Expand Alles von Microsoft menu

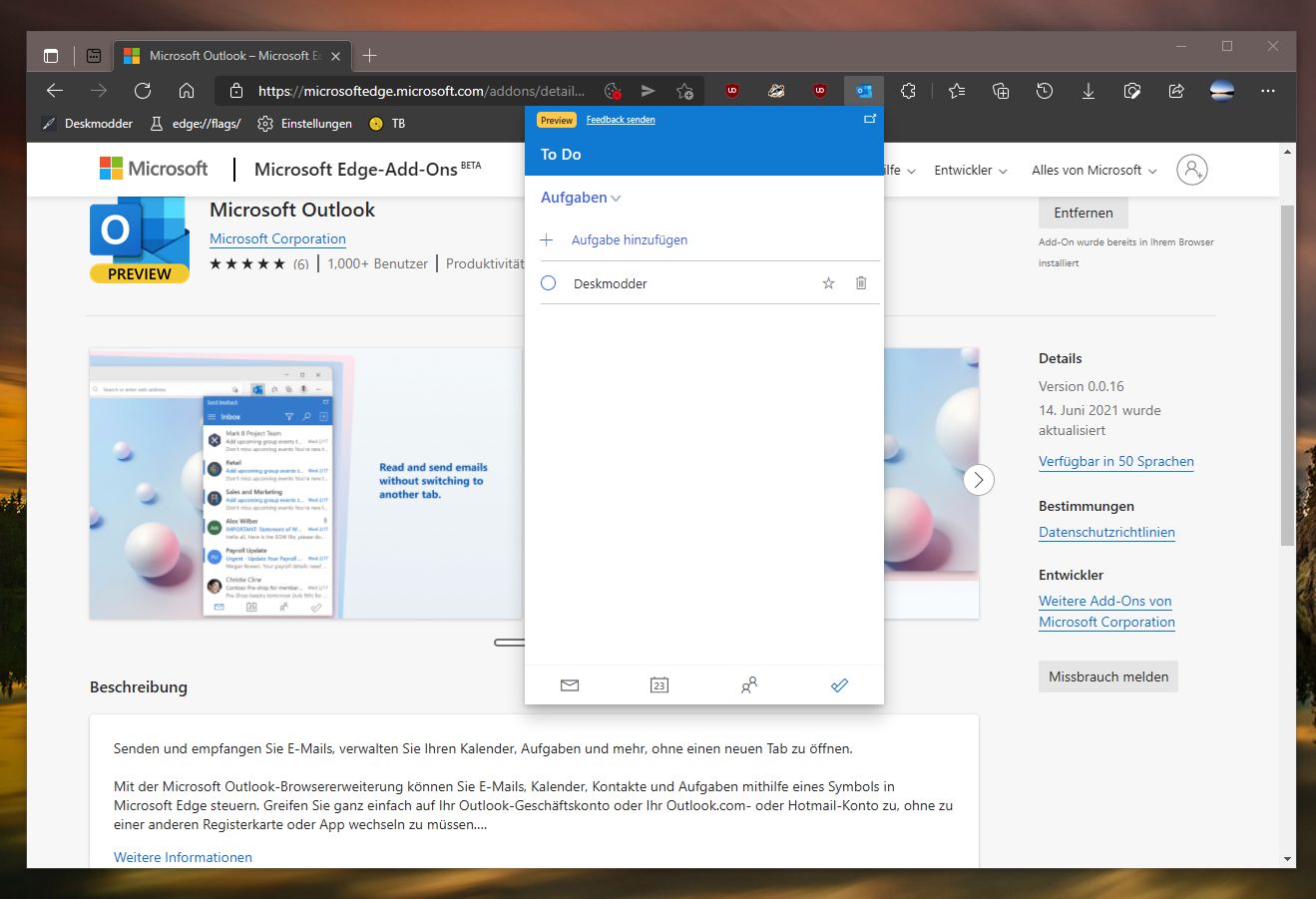tap(1095, 171)
